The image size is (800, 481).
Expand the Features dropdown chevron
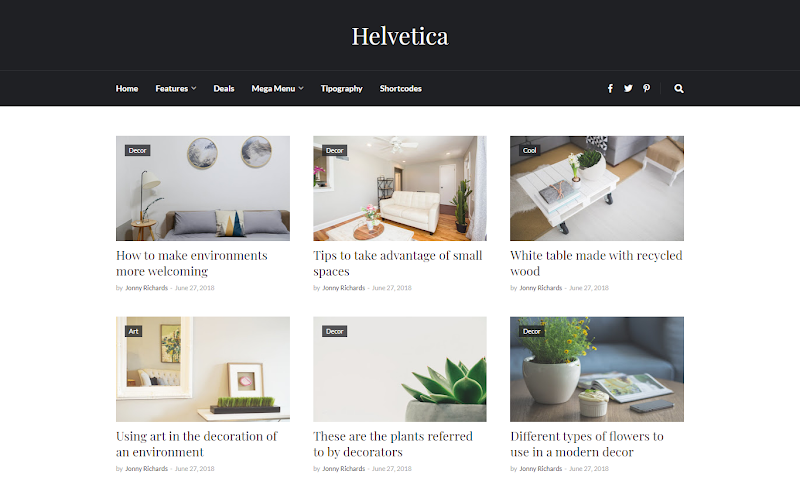194,89
